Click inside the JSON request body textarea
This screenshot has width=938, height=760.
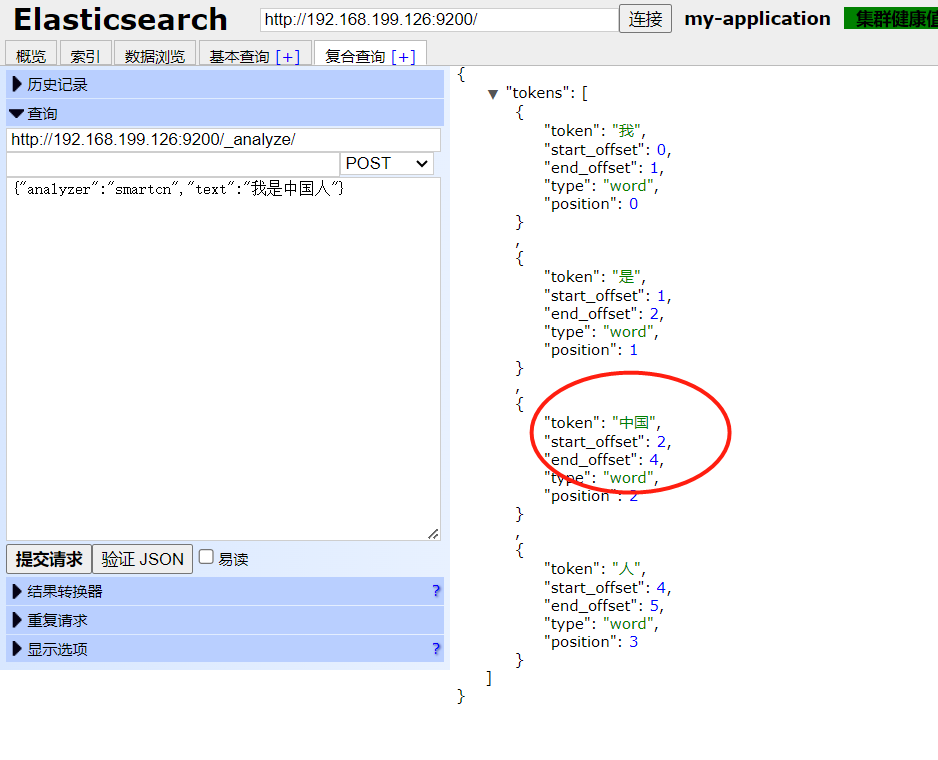tap(223, 359)
